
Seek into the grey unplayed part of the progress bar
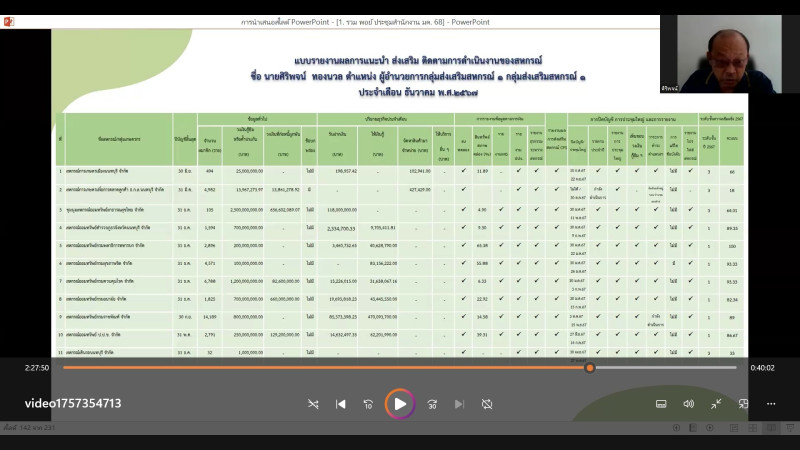tap(665, 367)
